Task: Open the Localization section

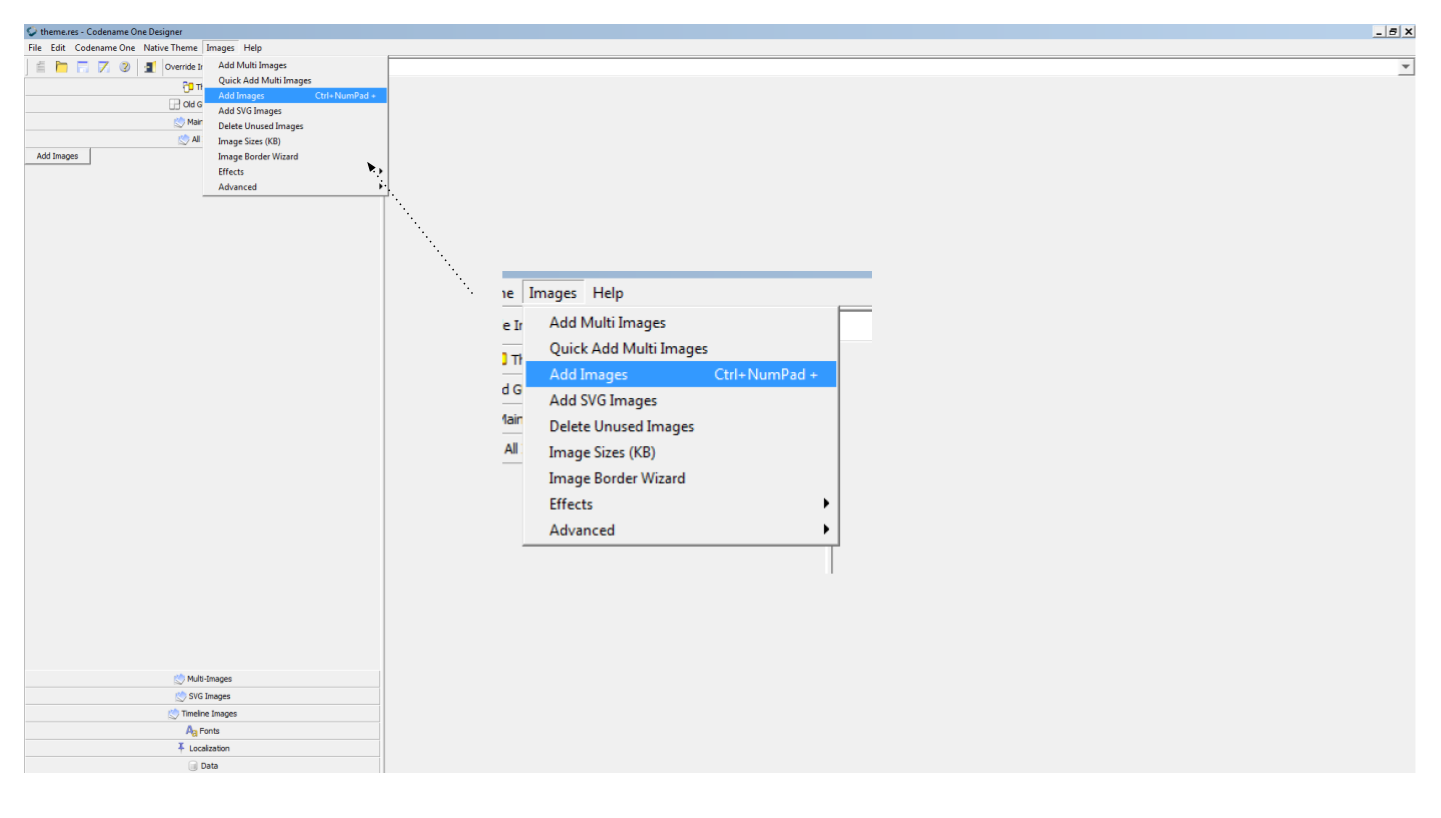Action: coord(202,748)
